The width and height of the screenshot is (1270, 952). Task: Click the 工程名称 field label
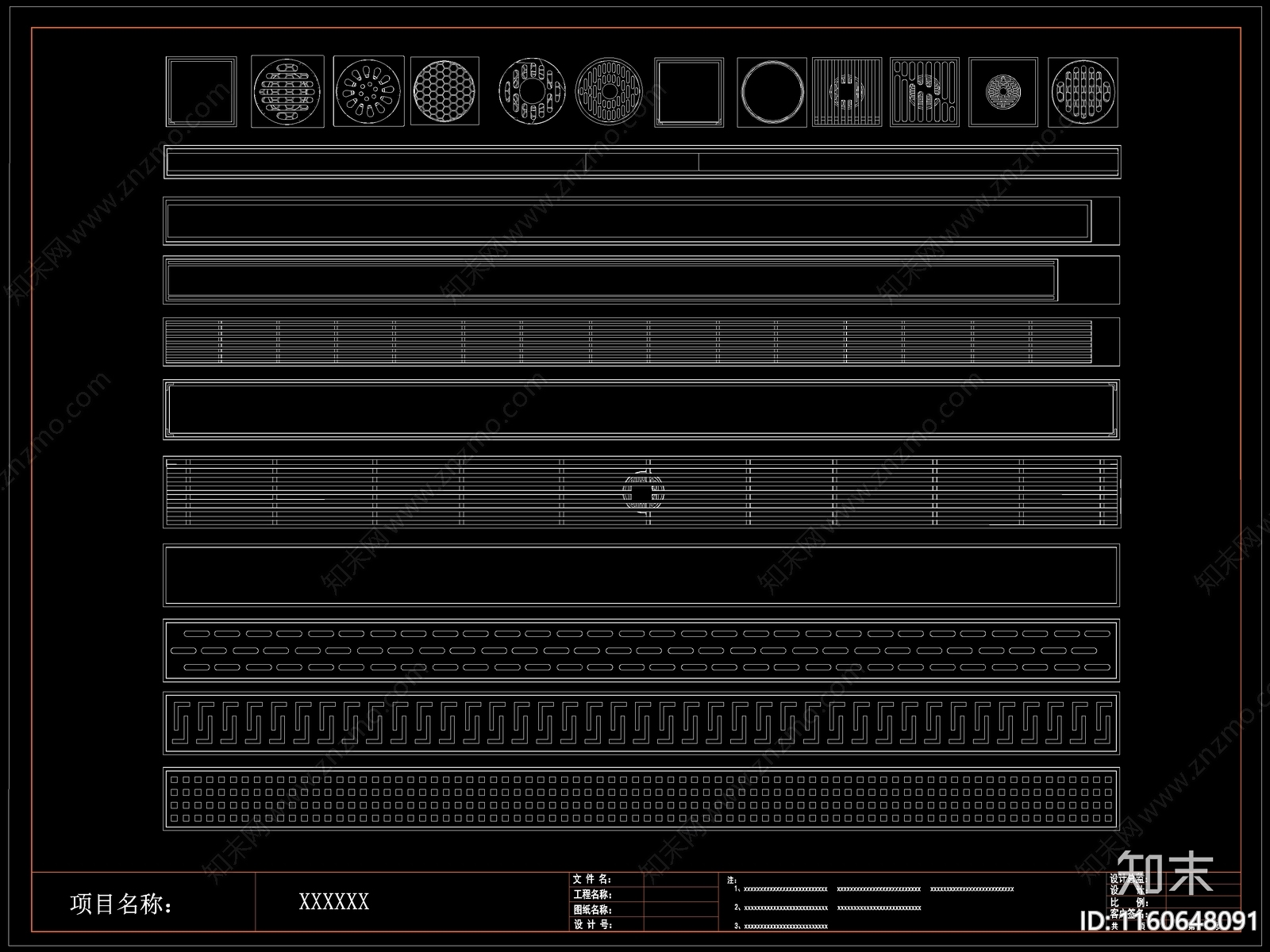[x=592, y=894]
